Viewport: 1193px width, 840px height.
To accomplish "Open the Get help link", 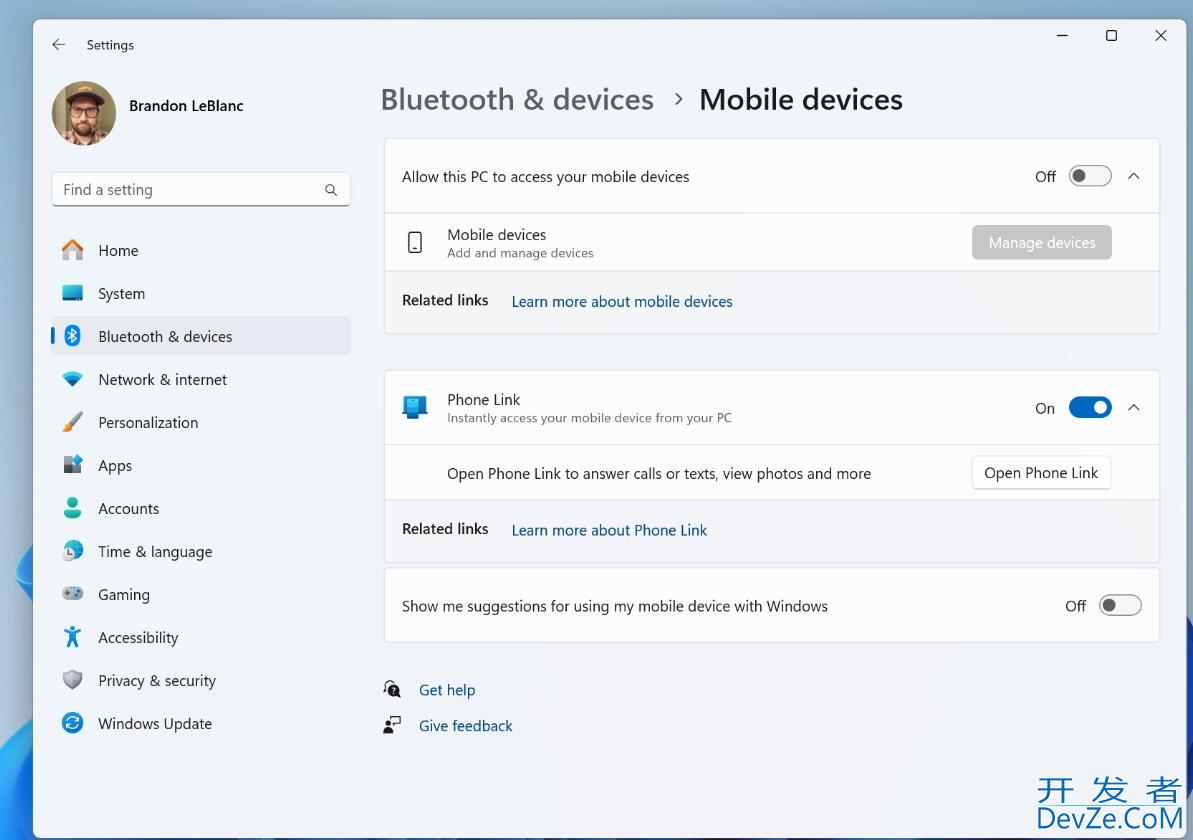I will click(447, 690).
